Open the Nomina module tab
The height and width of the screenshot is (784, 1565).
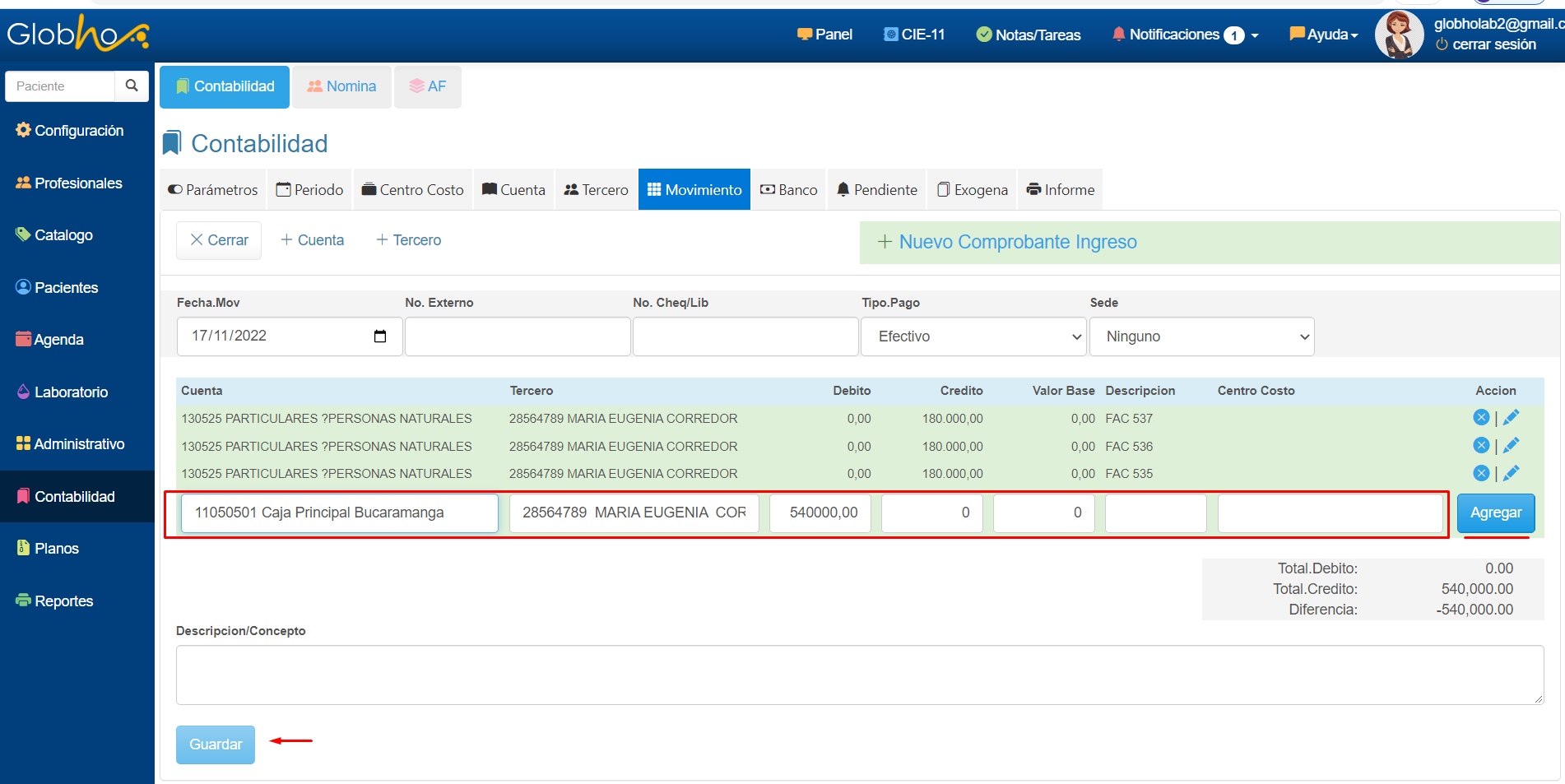pyautogui.click(x=341, y=86)
